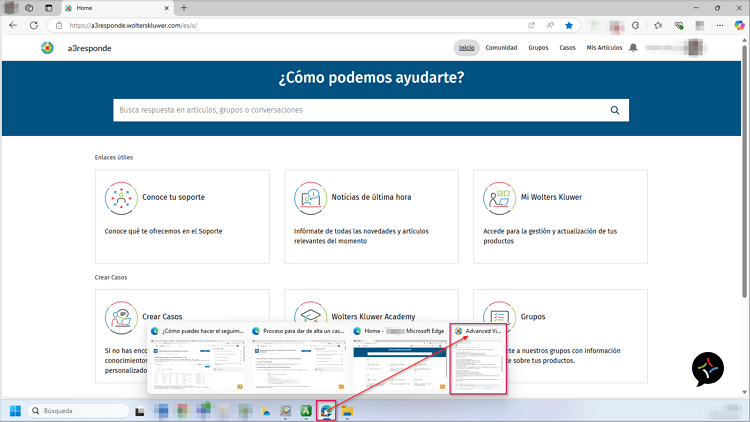This screenshot has width=750, height=422.
Task: Close the Home tab
Action: pos(166,8)
